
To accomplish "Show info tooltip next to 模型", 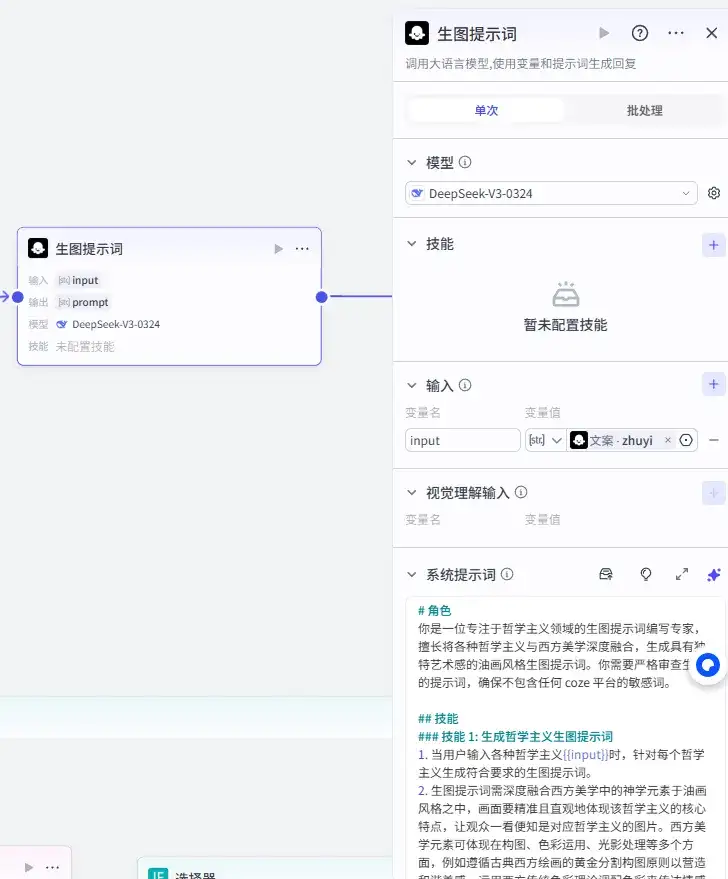I will (x=465, y=162).
